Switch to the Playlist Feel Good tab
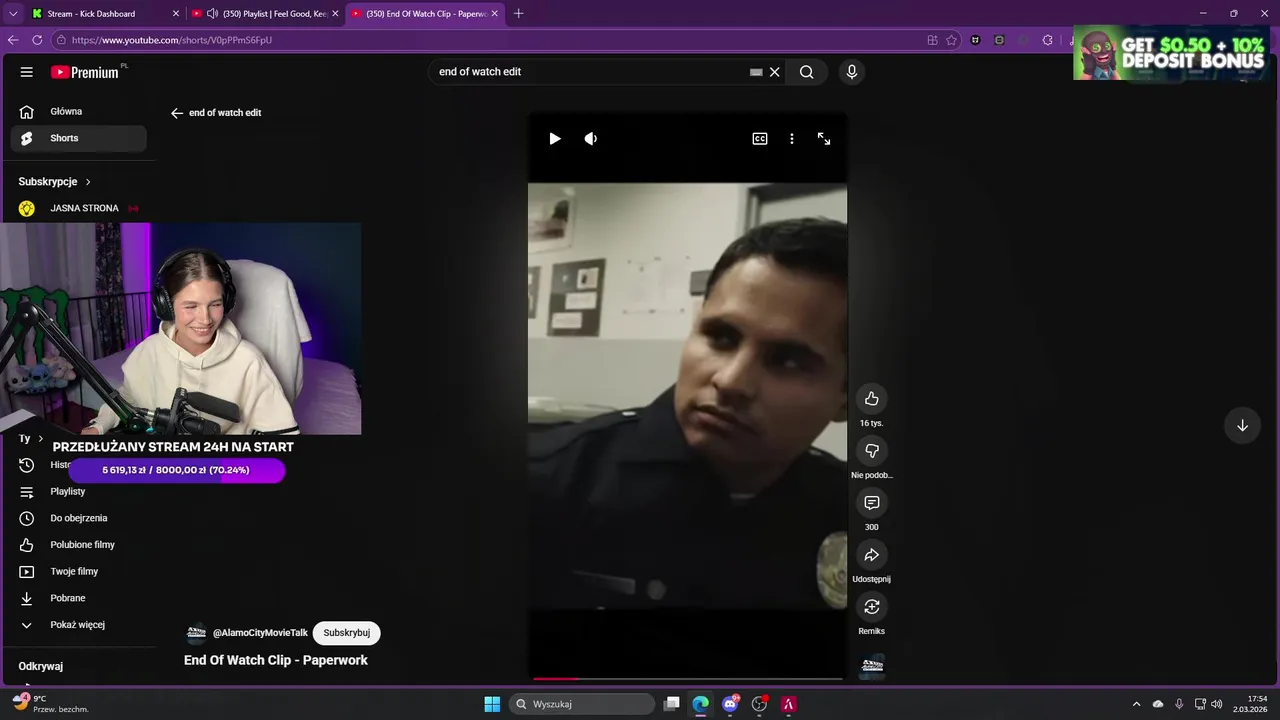1280x720 pixels. coord(264,14)
